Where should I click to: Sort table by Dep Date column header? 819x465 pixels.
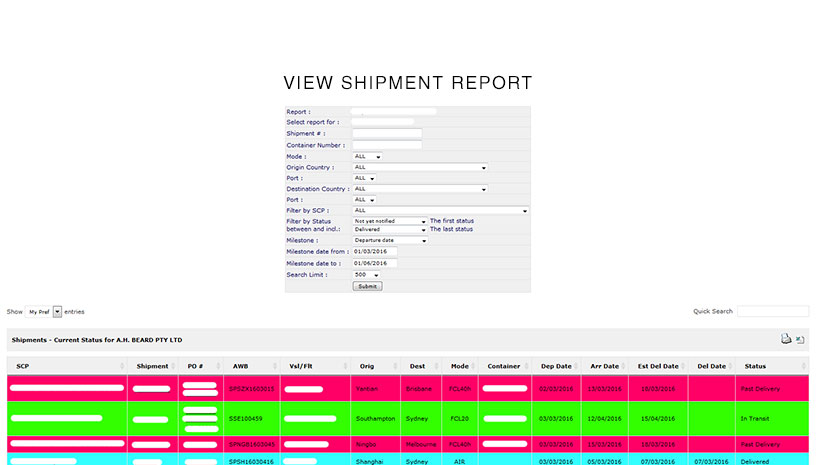(556, 366)
